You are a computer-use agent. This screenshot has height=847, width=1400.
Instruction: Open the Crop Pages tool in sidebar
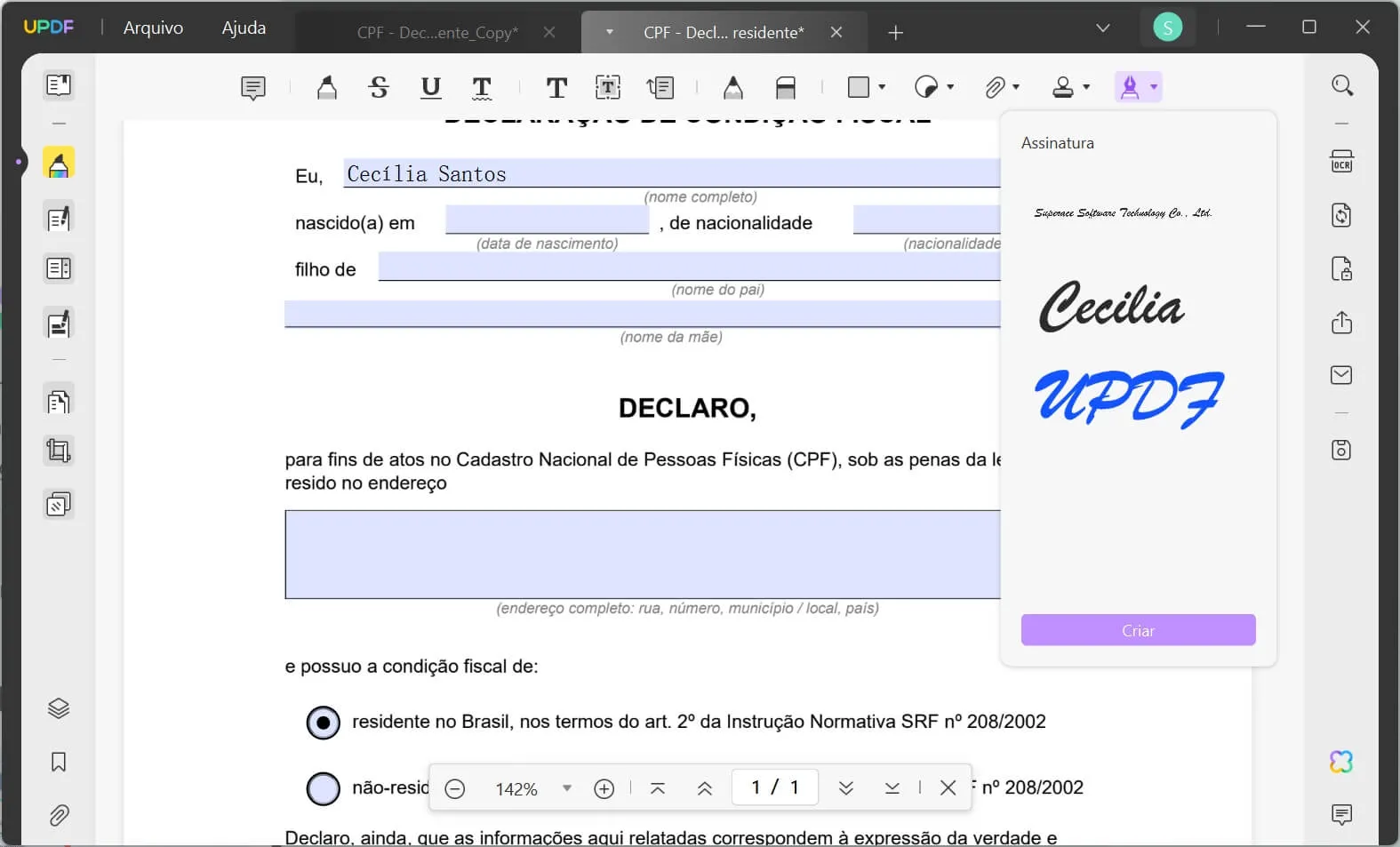tap(59, 451)
